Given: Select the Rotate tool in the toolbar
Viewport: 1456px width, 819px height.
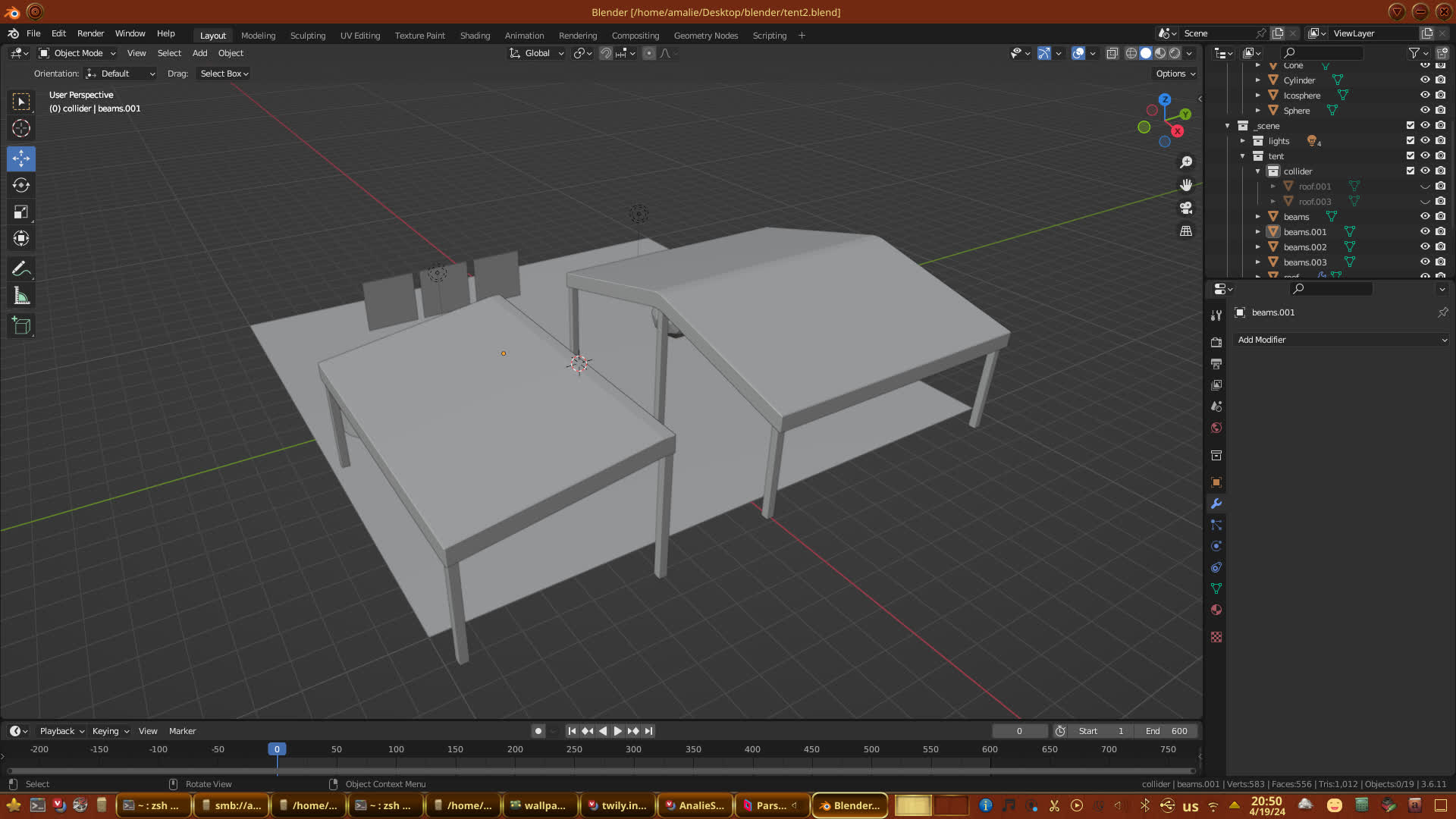Looking at the screenshot, I should (21, 185).
